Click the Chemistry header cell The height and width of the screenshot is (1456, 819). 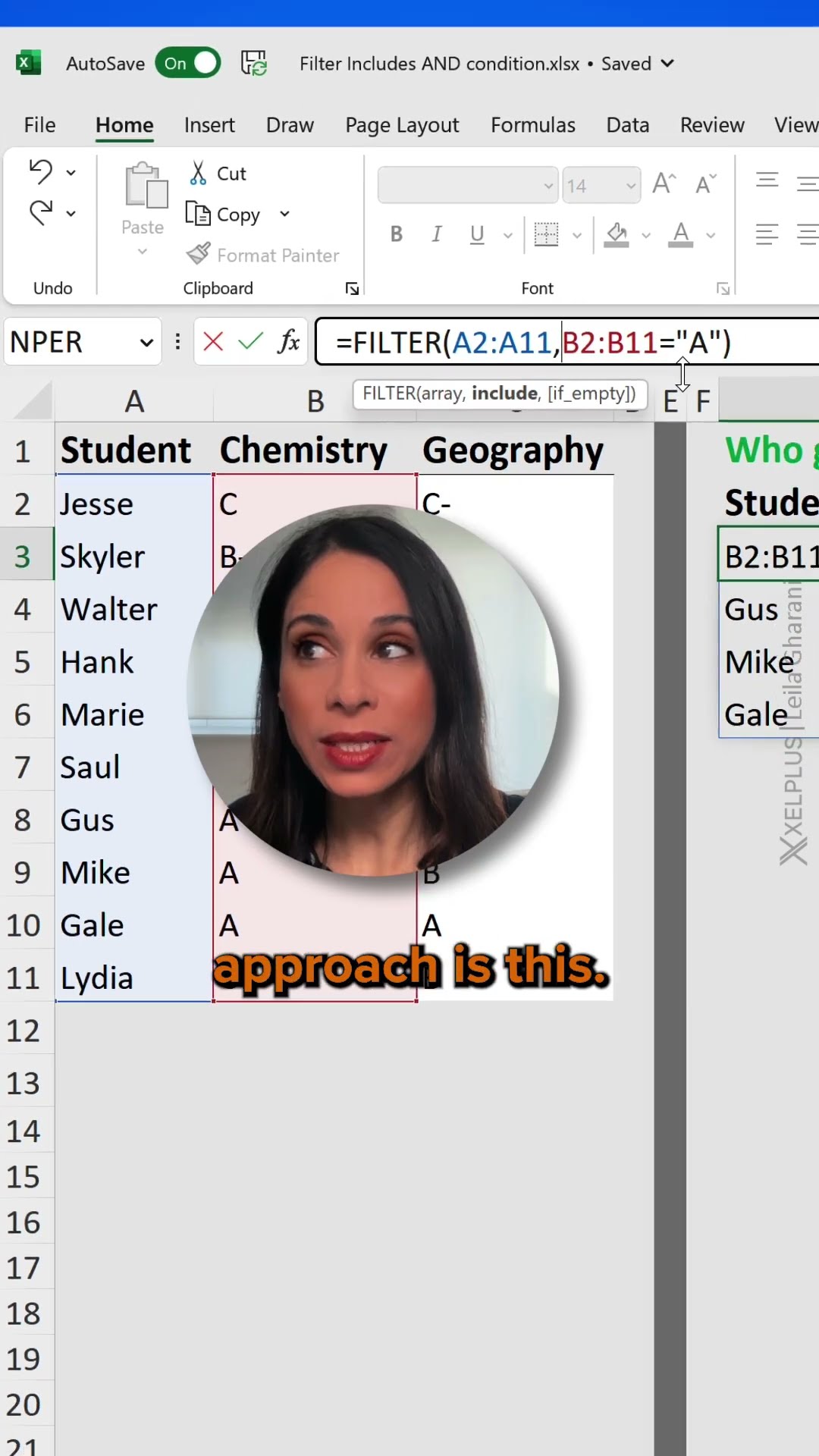coord(315,450)
